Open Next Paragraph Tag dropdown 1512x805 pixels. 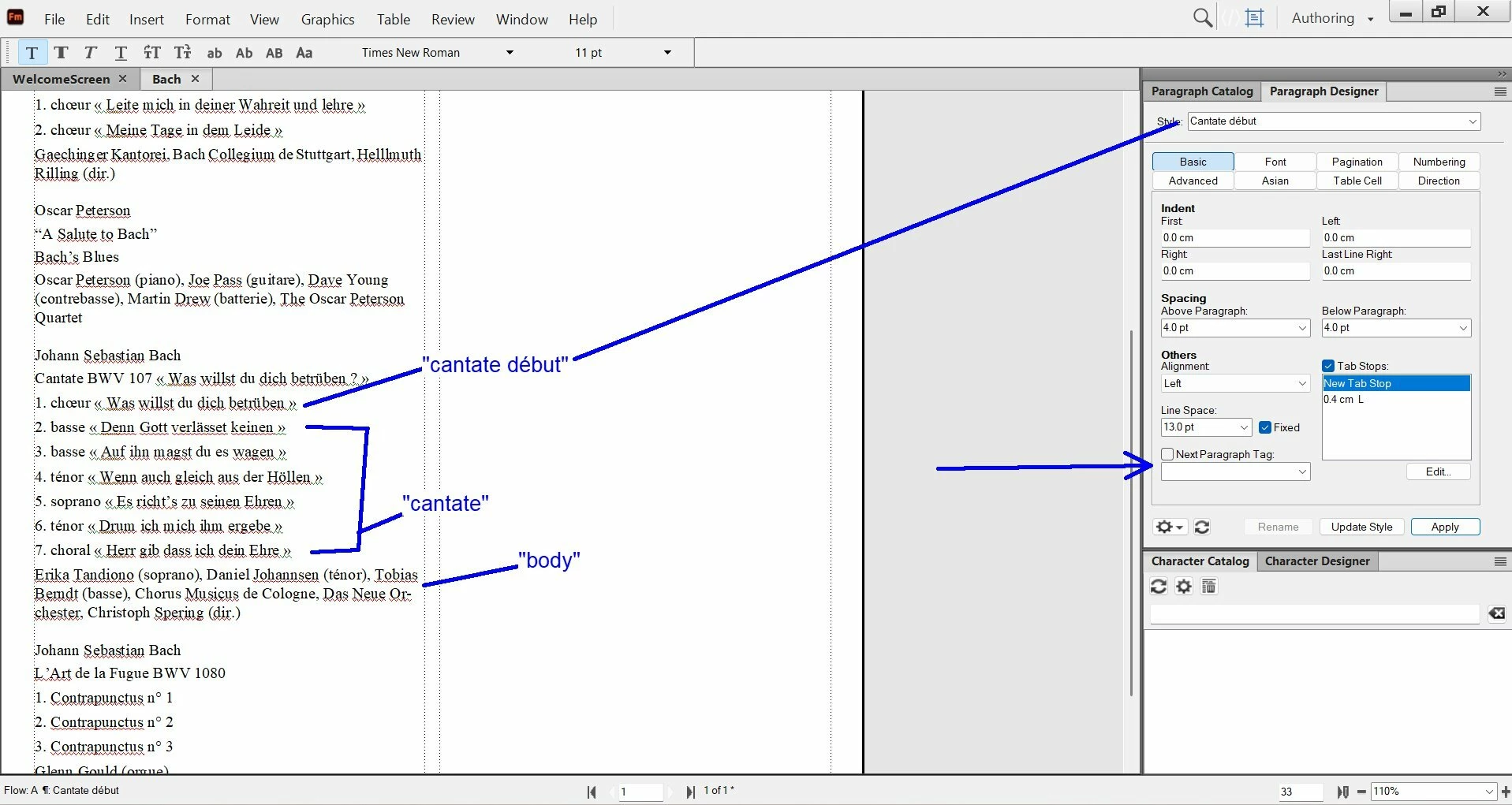pos(1302,471)
